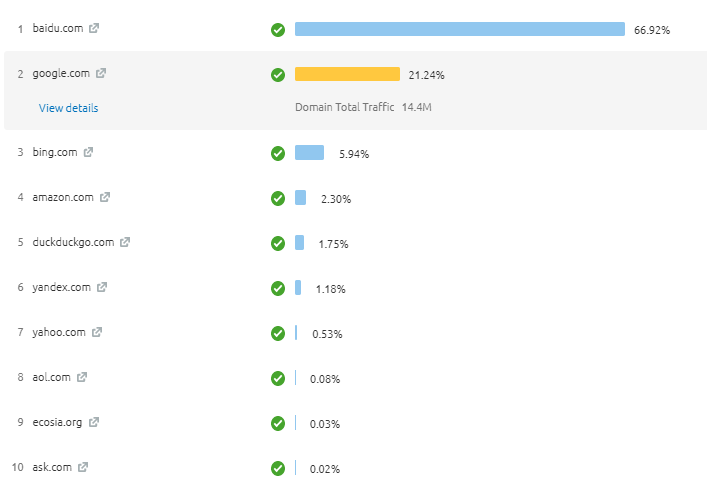Click the yellow google.com traffic bar
The height and width of the screenshot is (491, 707).
click(x=347, y=74)
